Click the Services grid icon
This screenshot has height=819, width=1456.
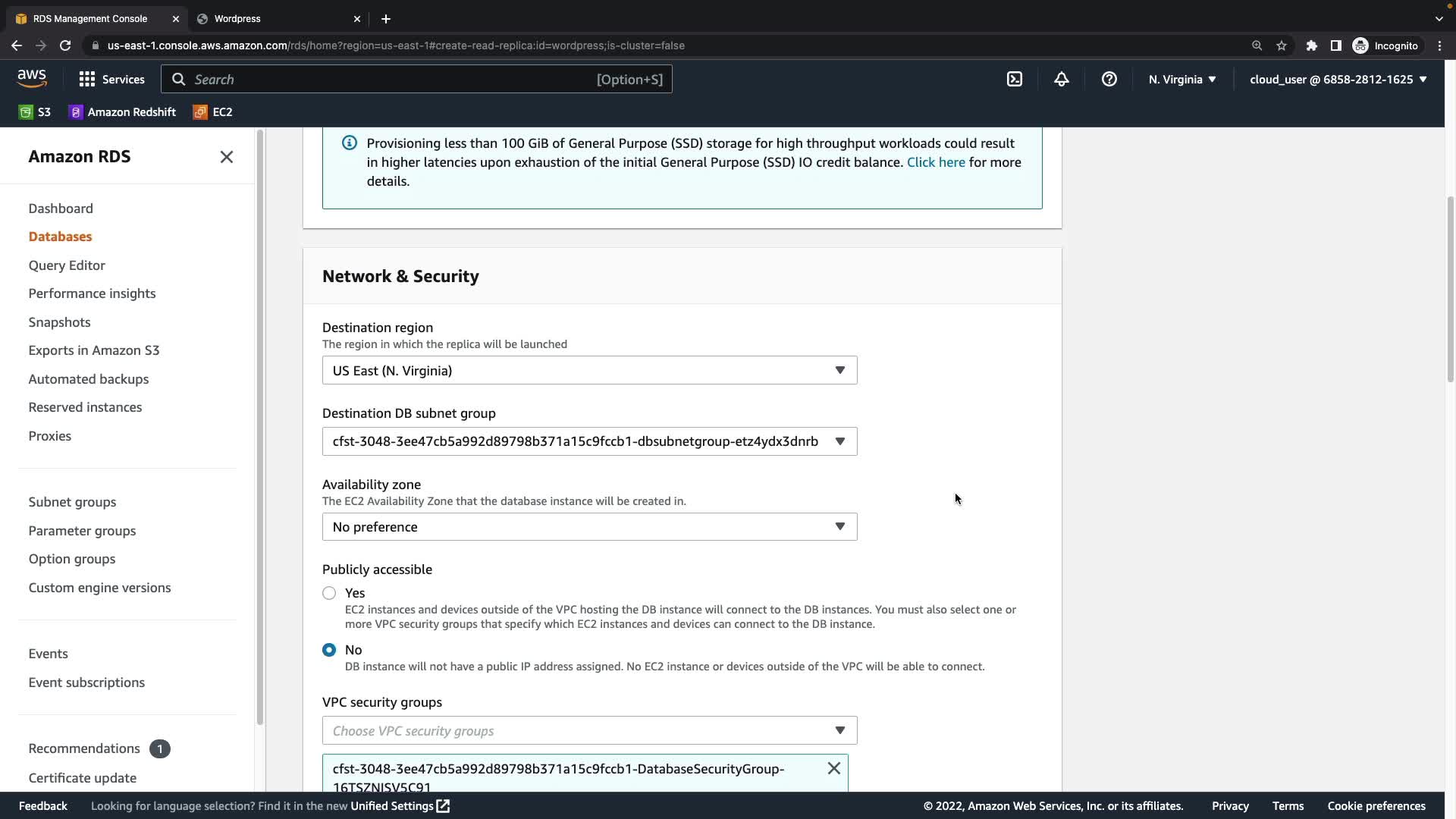click(87, 79)
